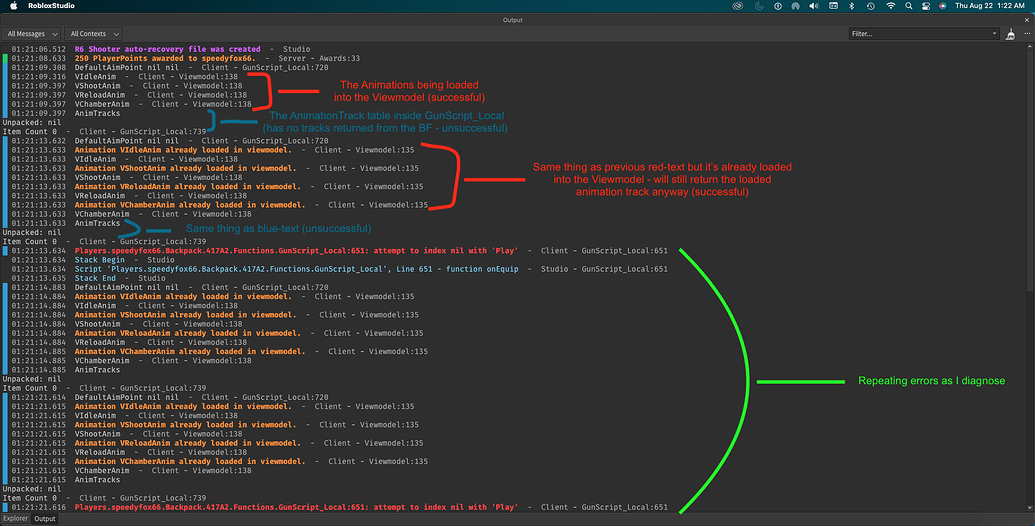Select the 01:21:14.883 DefaultAimPoint nil nil line
Screen dimensions: 1035x526
coord(170,288)
